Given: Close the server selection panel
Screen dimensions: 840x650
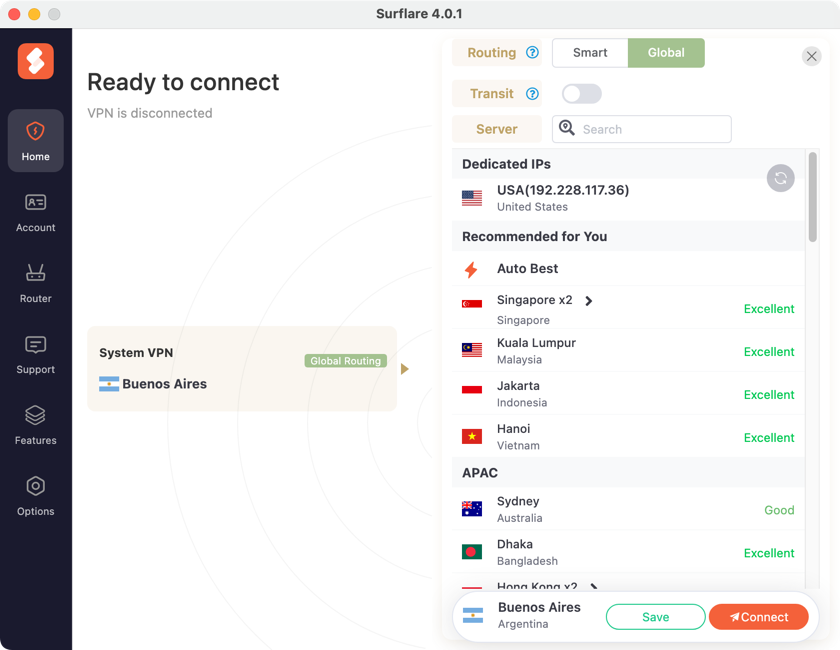Looking at the screenshot, I should click(811, 57).
